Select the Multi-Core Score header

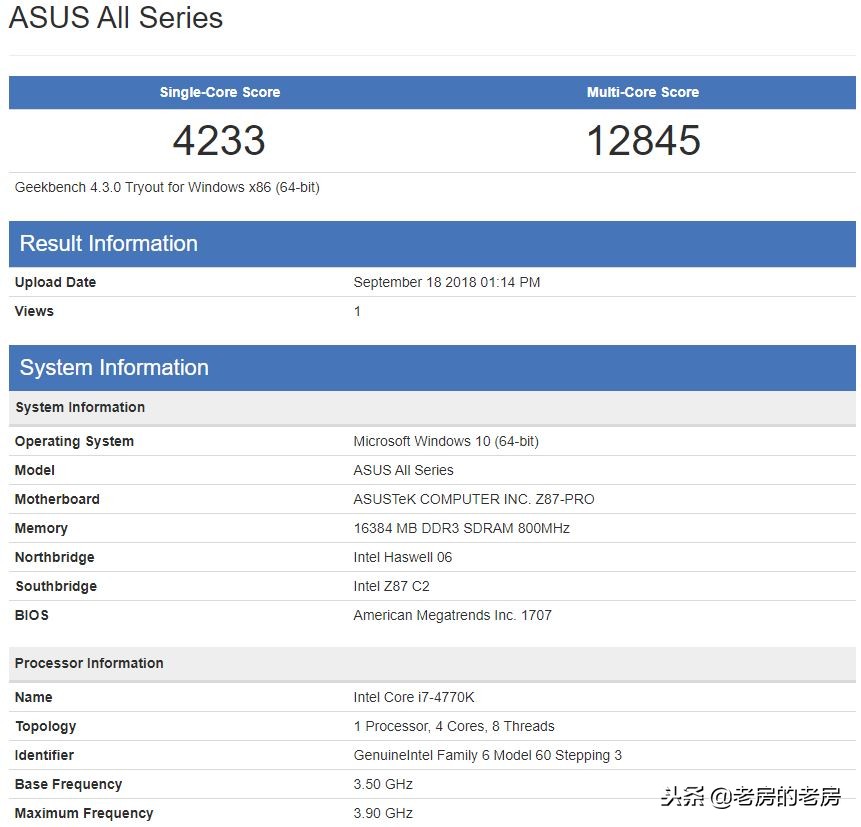coord(643,92)
